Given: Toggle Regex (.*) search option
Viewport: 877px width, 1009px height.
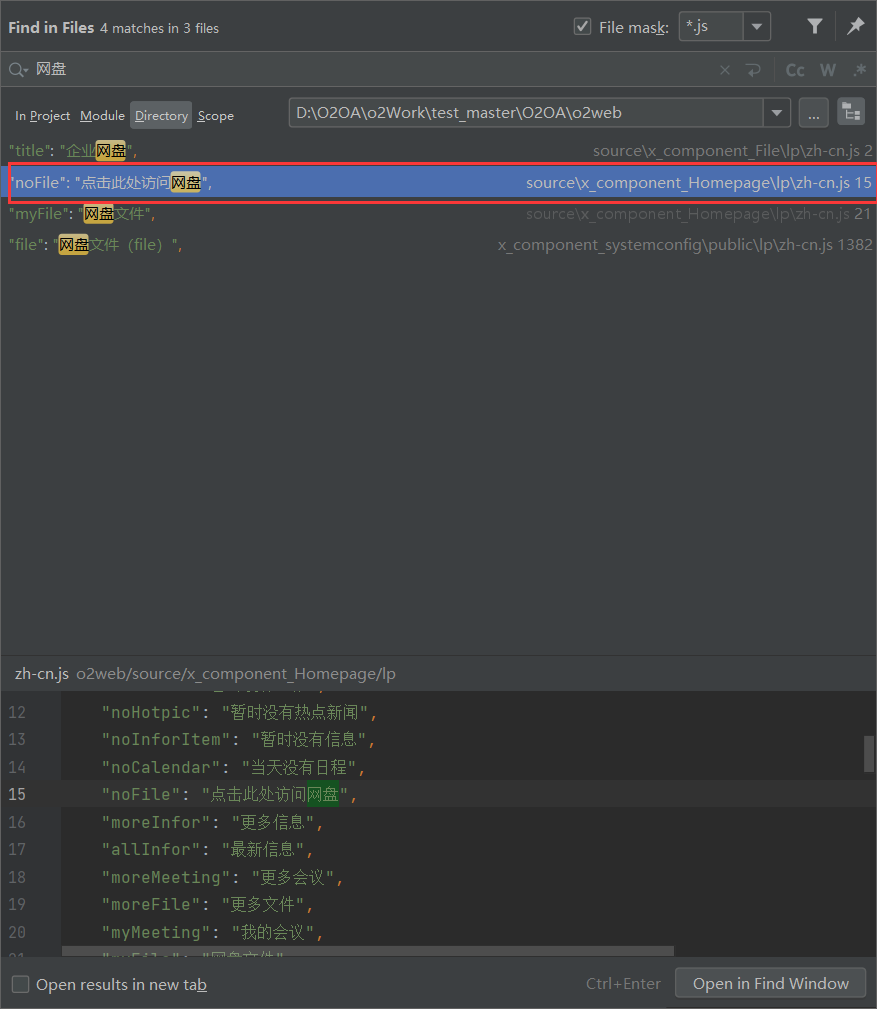Looking at the screenshot, I should 859,70.
